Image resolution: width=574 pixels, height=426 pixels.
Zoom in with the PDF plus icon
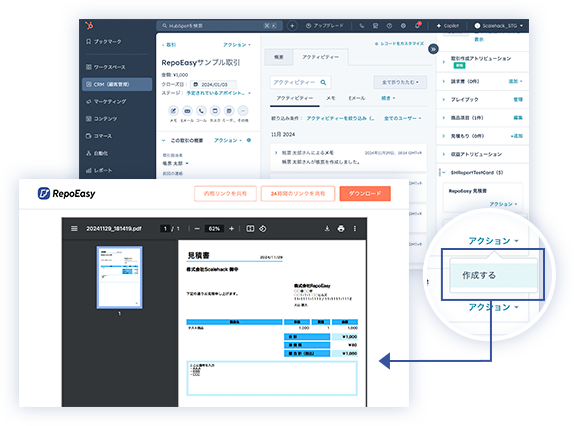tap(231, 229)
